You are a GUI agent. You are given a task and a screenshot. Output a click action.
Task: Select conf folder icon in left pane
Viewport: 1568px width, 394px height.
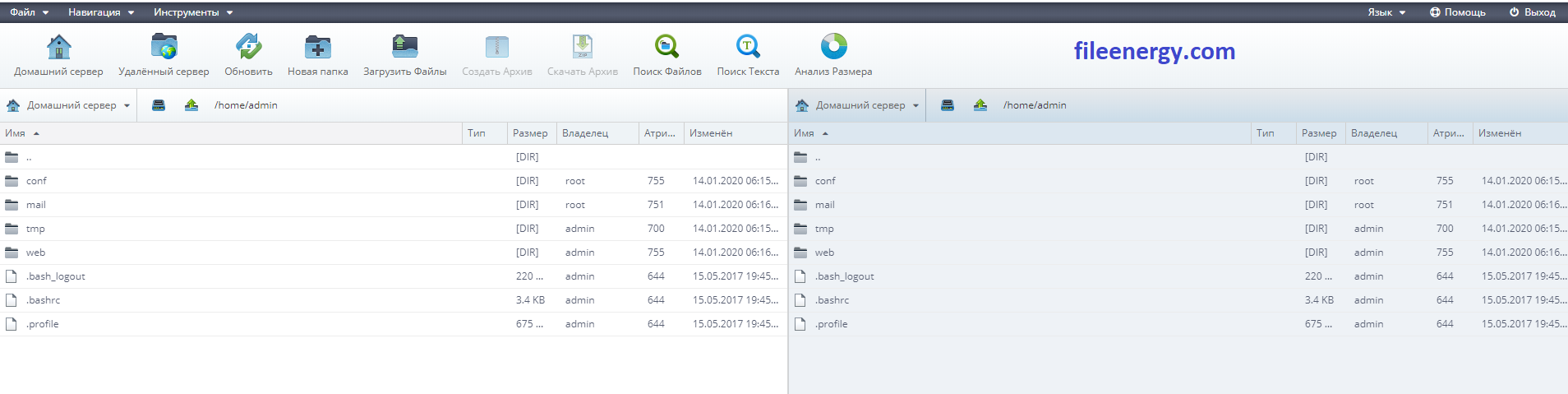[12, 181]
